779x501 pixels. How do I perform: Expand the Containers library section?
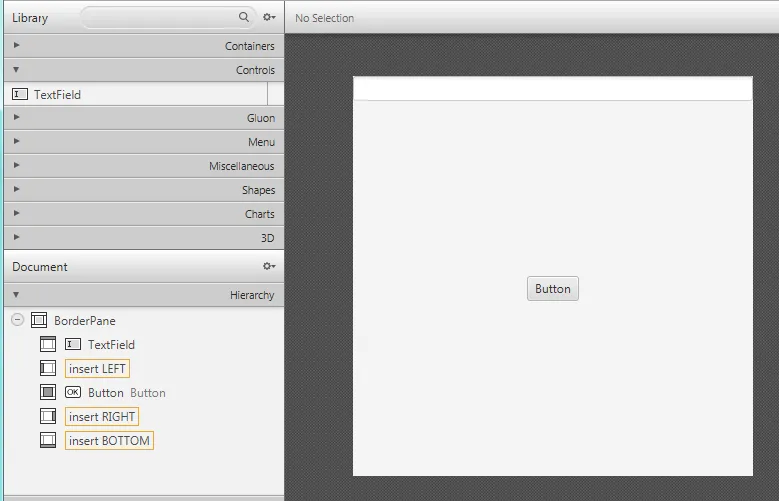pyautogui.click(x=16, y=45)
